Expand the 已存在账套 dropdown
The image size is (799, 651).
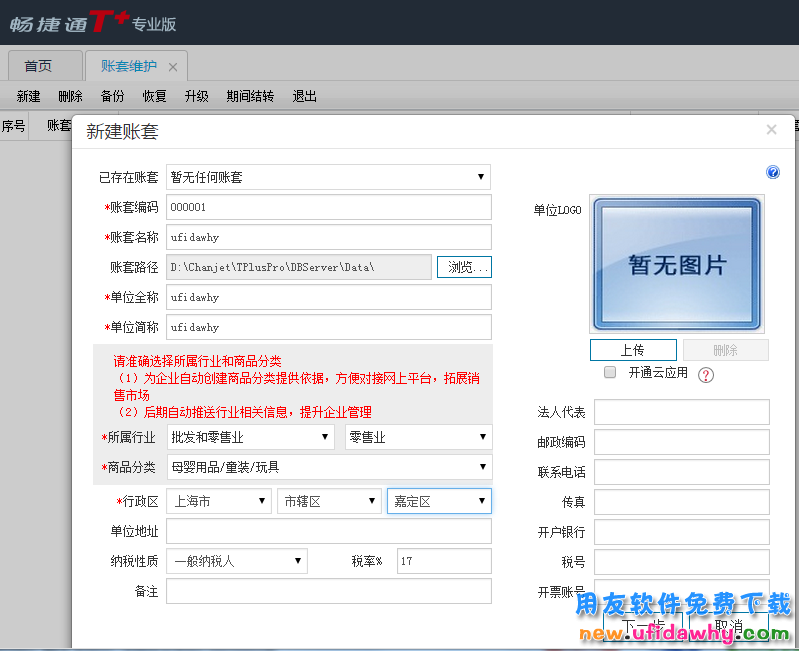tap(328, 177)
